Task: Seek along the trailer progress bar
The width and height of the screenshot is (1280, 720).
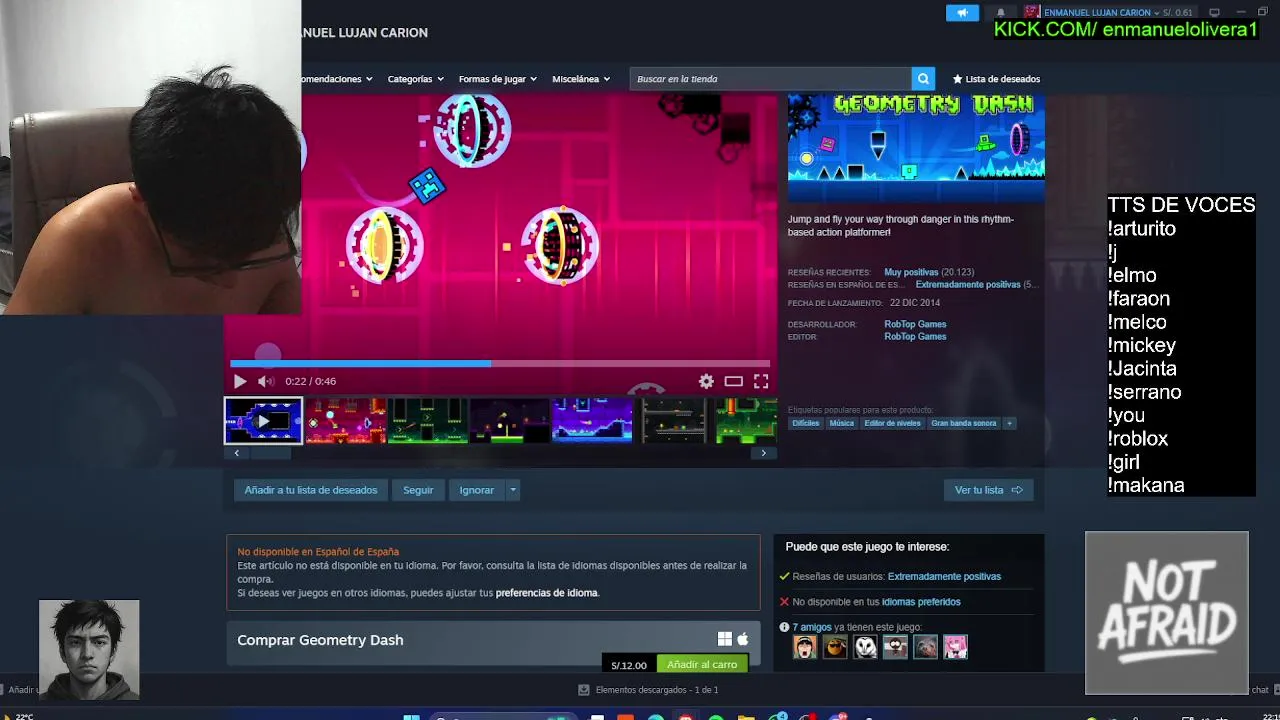Action: tap(500, 363)
